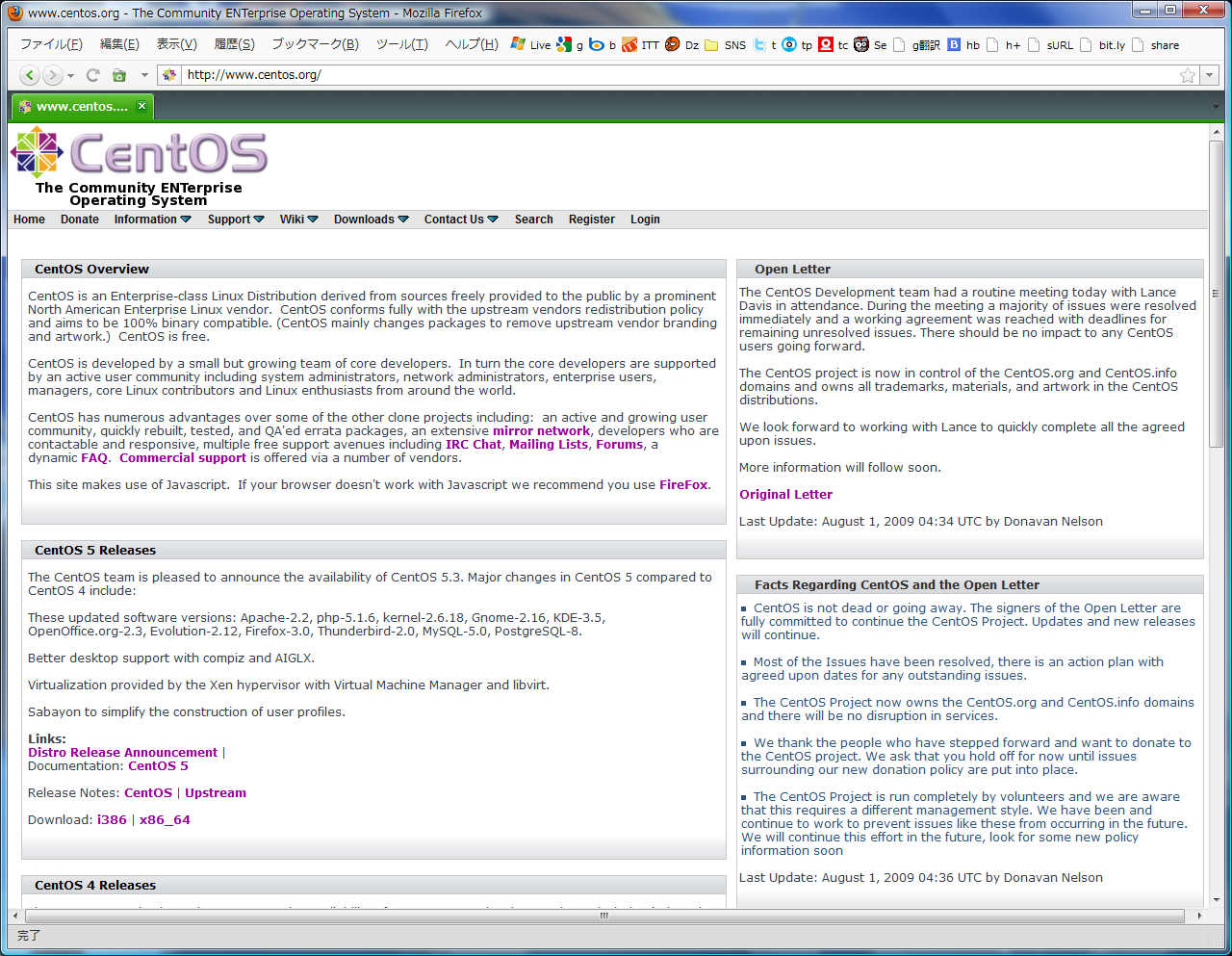Viewport: 1232px width, 956px height.
Task: Expand the Information site menu
Action: coord(152,220)
